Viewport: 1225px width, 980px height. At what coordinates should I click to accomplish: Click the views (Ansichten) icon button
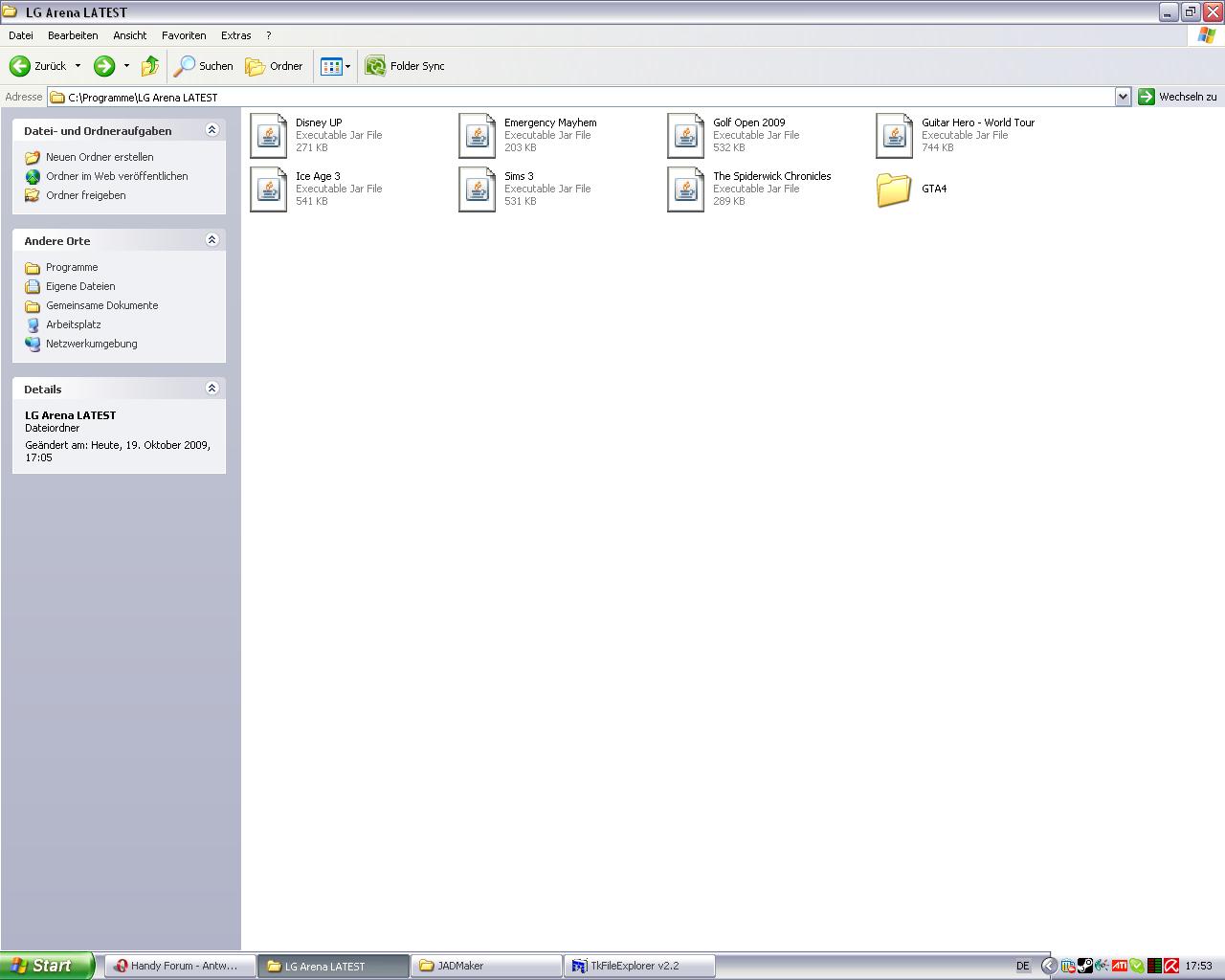331,66
